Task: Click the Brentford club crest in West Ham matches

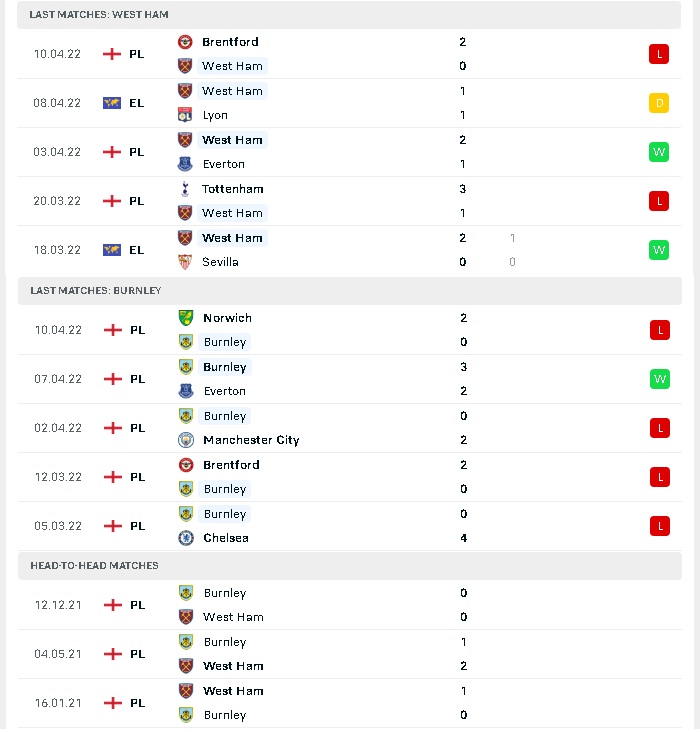Action: [x=185, y=42]
